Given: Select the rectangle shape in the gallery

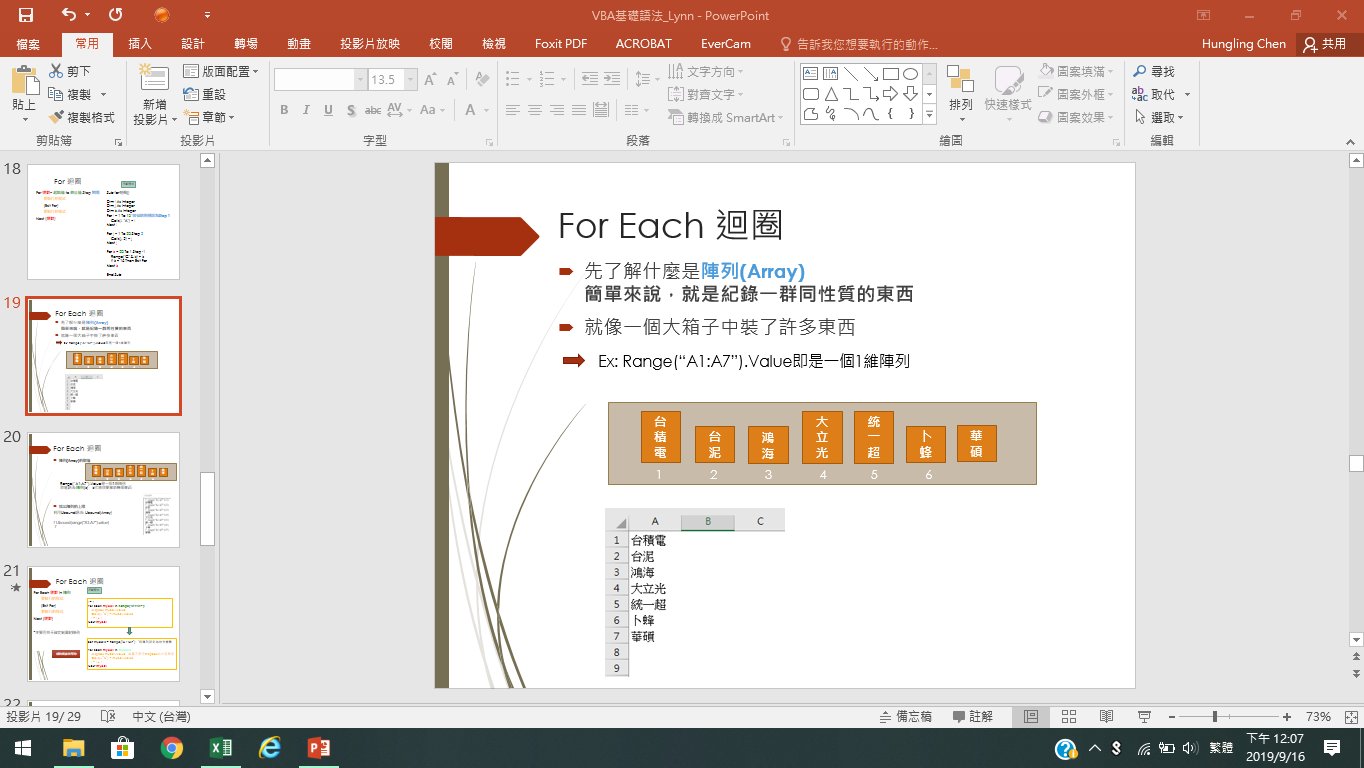Looking at the screenshot, I should 891,73.
